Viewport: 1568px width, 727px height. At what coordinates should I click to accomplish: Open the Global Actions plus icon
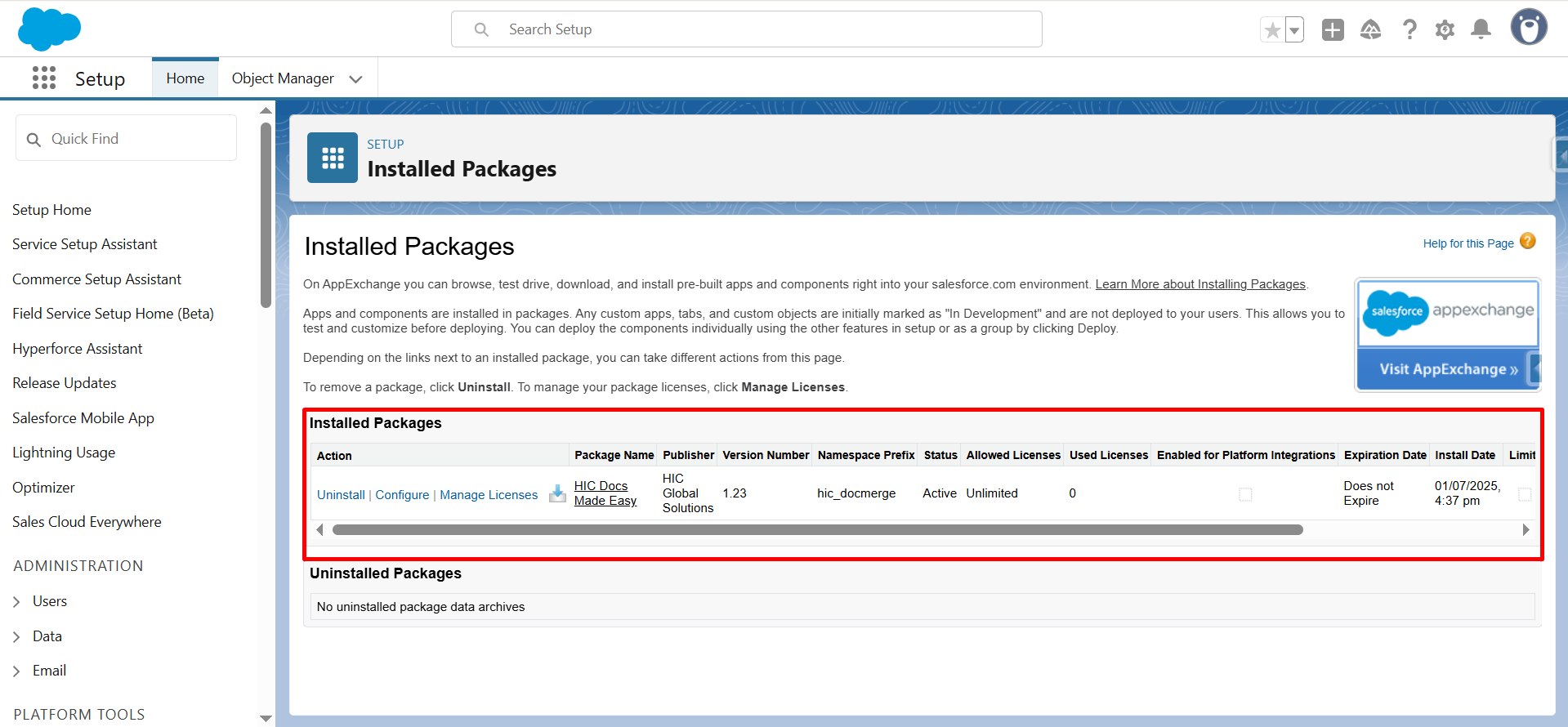[1333, 29]
